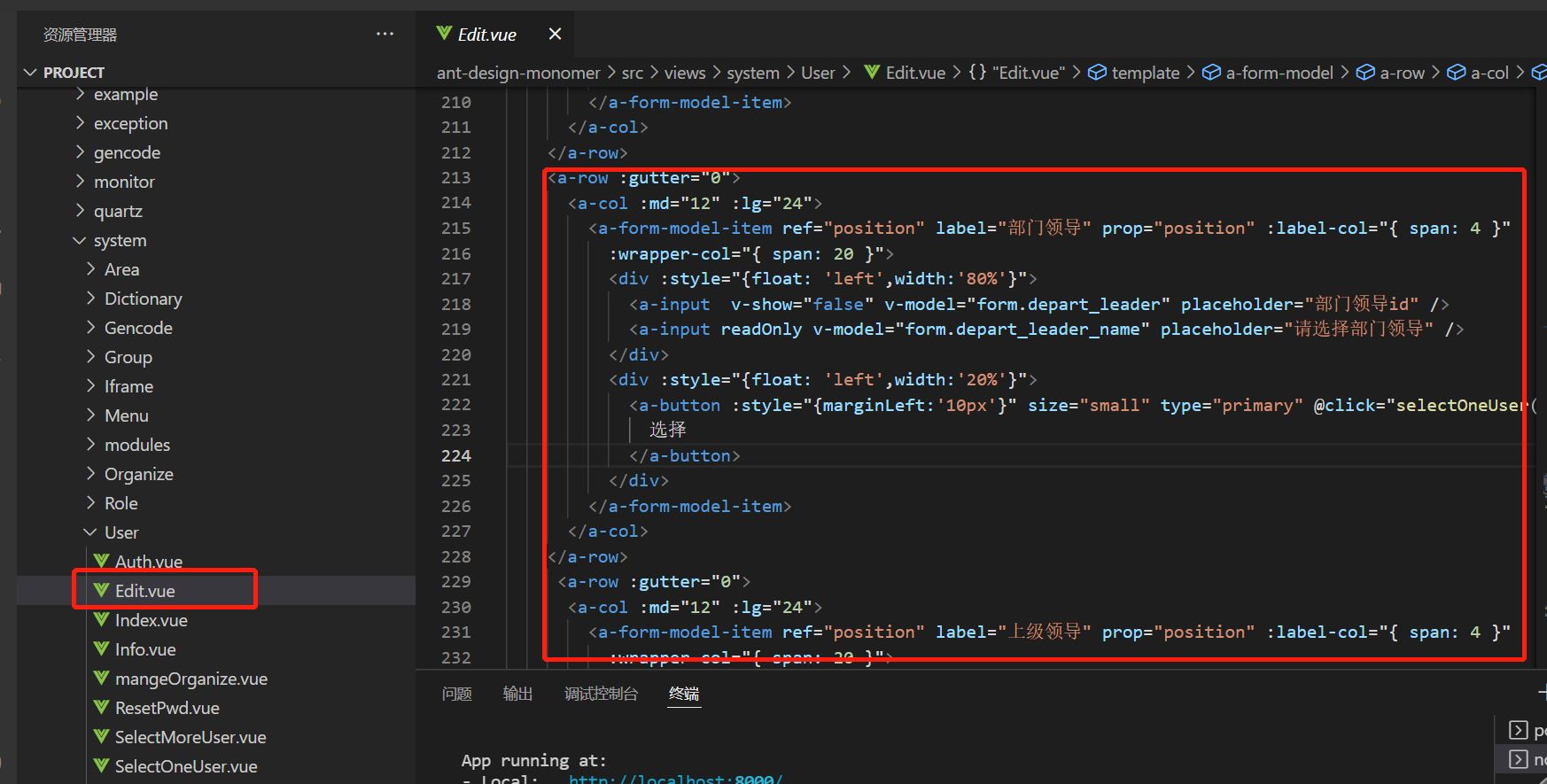Collapse the system folder
The height and width of the screenshot is (784, 1547).
pos(80,240)
